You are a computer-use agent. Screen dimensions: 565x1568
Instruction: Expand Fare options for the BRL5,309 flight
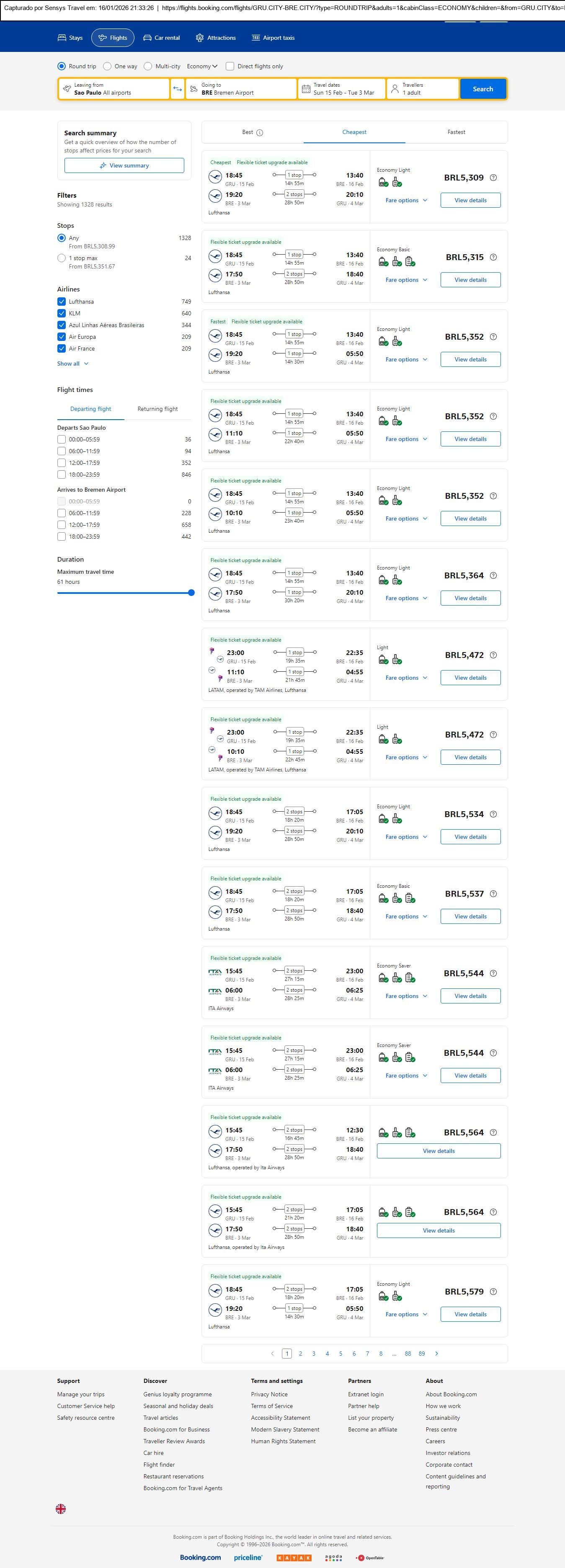click(406, 200)
